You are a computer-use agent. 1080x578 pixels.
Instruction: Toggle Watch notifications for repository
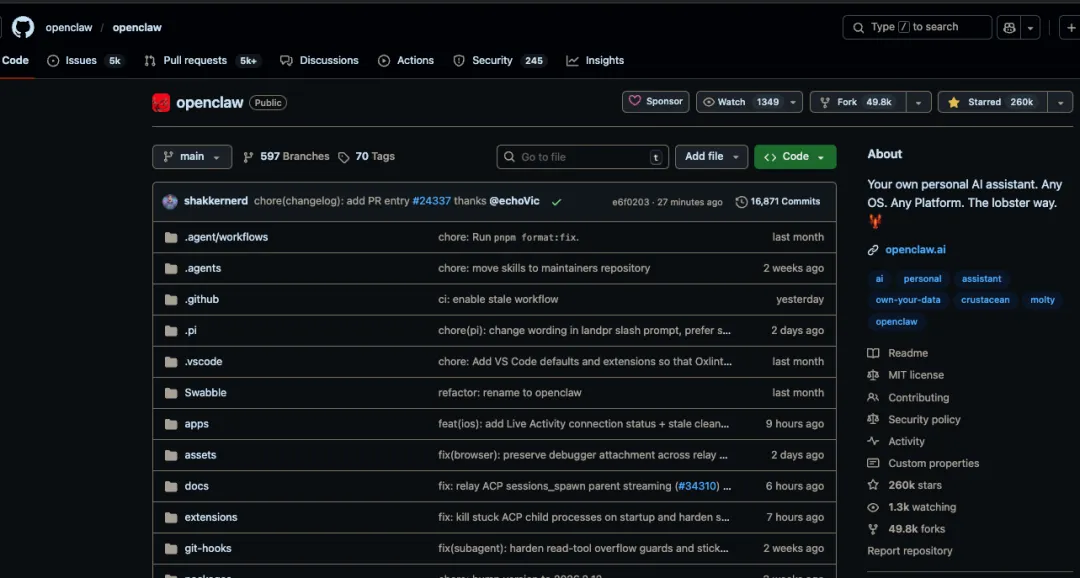pos(740,102)
